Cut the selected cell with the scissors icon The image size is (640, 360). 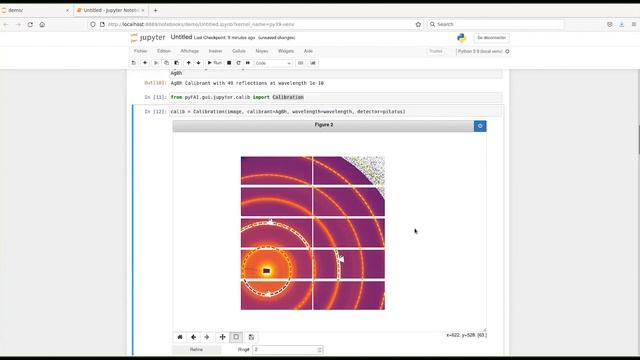[x=156, y=63]
